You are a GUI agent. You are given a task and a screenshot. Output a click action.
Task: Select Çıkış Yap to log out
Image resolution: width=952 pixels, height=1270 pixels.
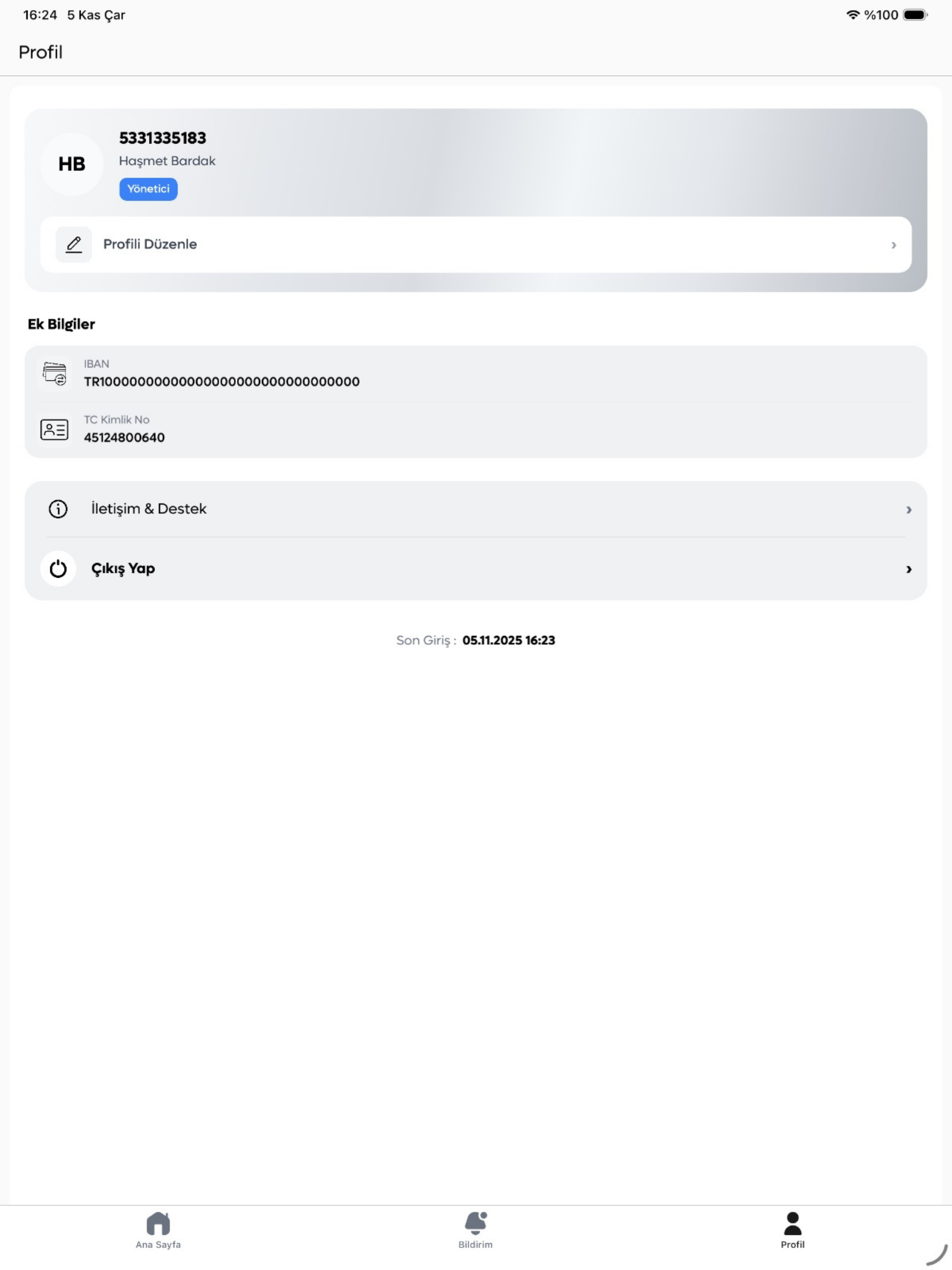point(476,569)
